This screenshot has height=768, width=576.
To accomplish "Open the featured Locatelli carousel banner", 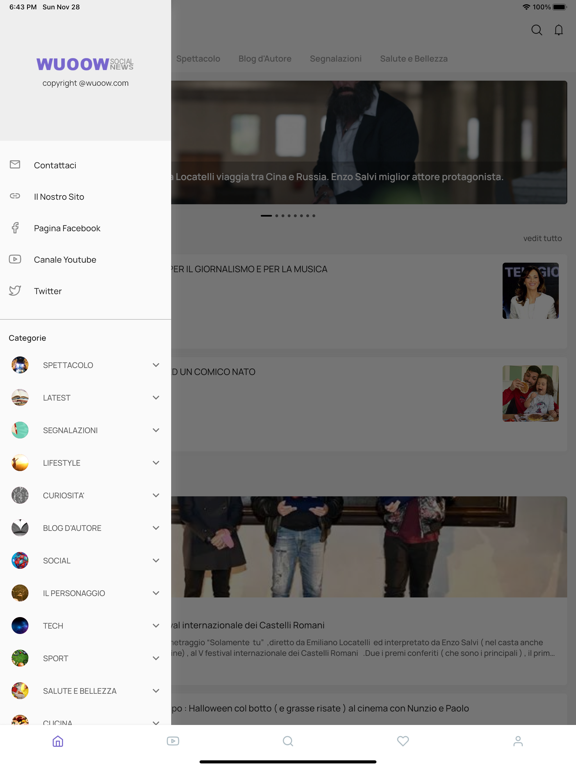I will pyautogui.click(x=369, y=143).
